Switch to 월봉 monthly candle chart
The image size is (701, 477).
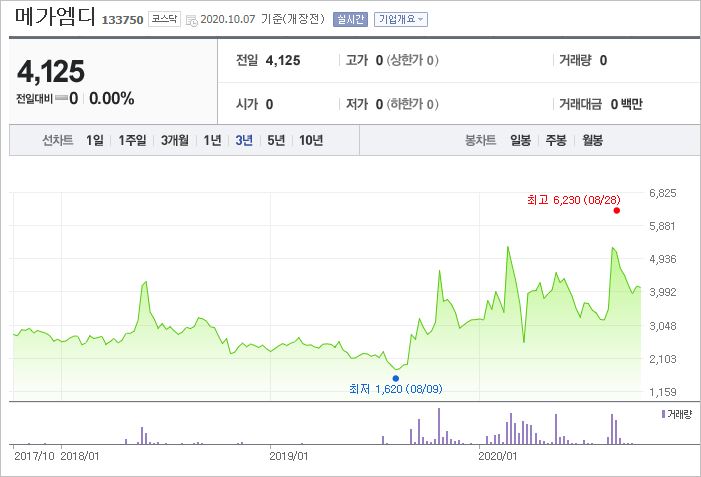tap(592, 140)
